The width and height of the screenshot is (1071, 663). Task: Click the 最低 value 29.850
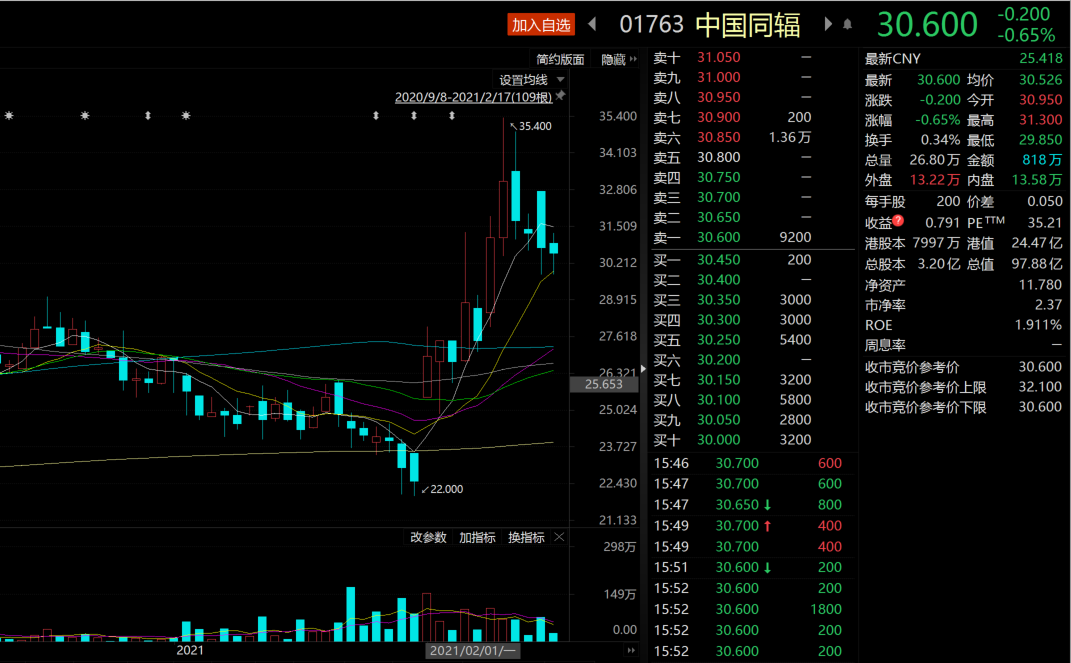point(1040,140)
